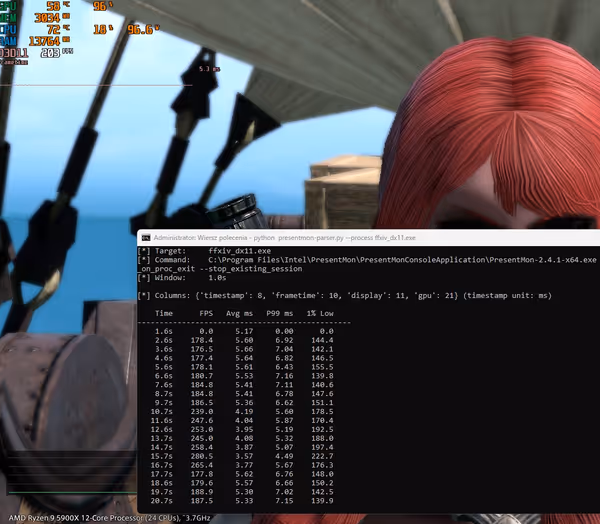This screenshot has height=524, width=600.
Task: Click FPS value 280.5 in the 15.7s row
Action: 202,456
